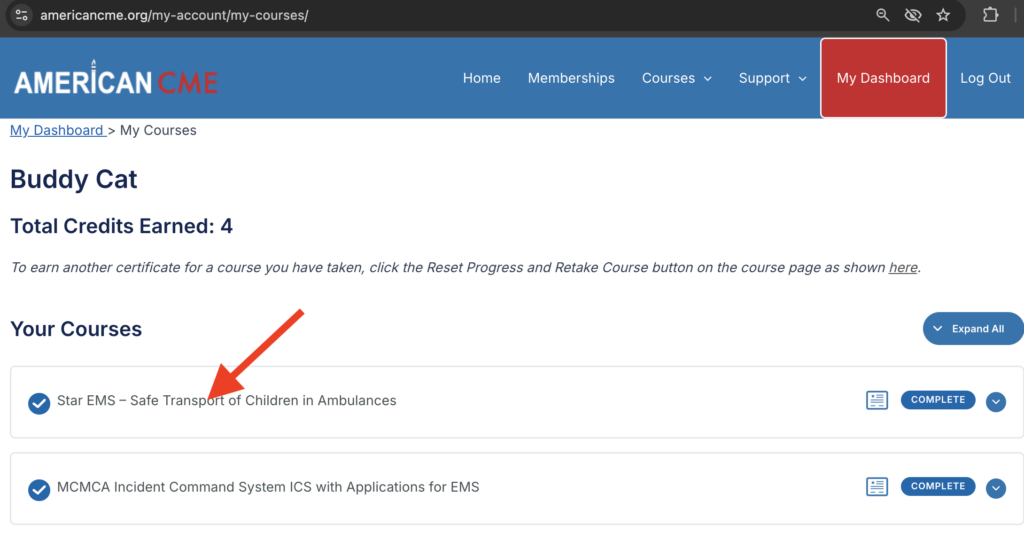Click the americancme.org URL in address bar
Screen dimensions: 1024x533
174,15
